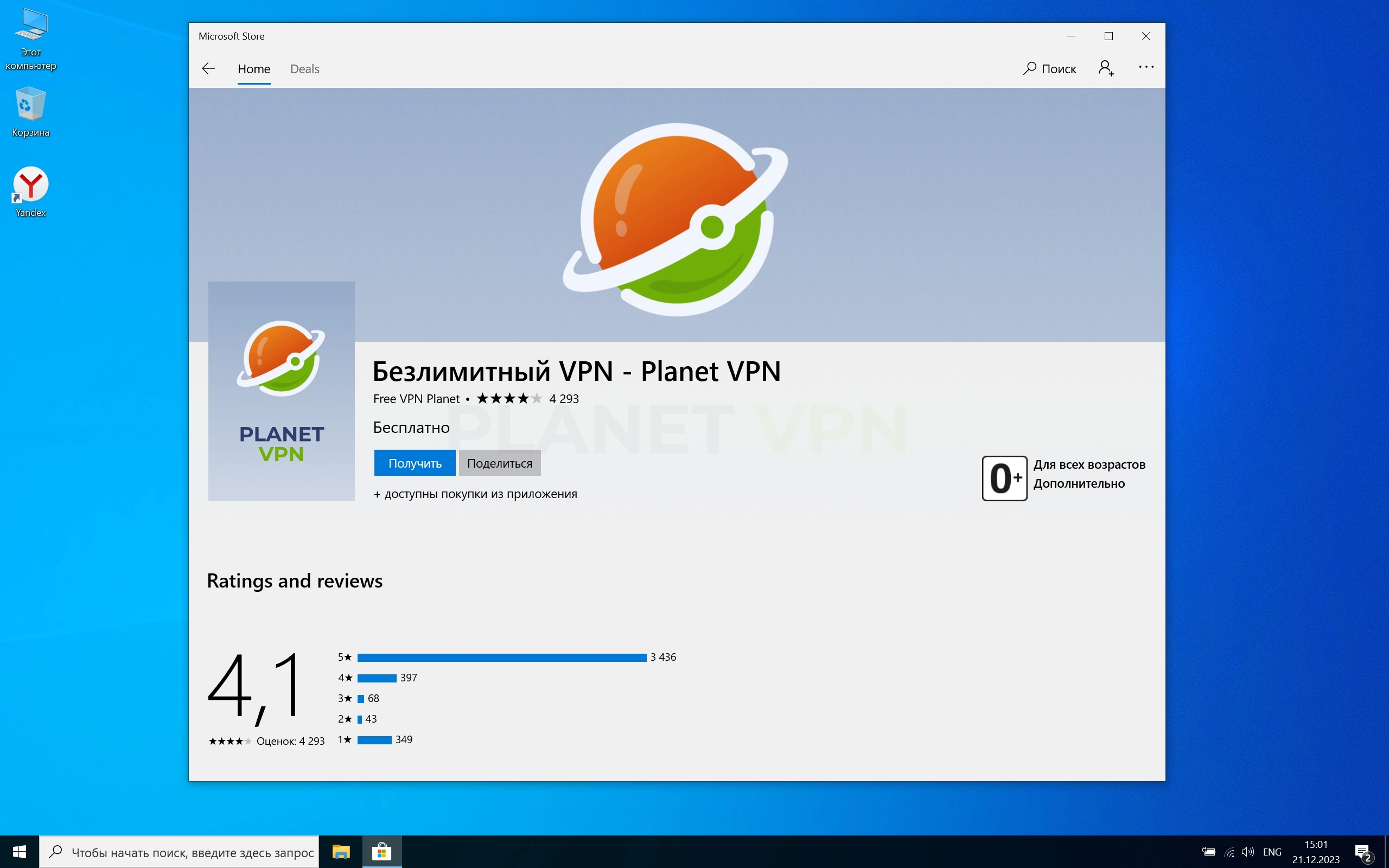Click the Windows Start button

click(19, 852)
